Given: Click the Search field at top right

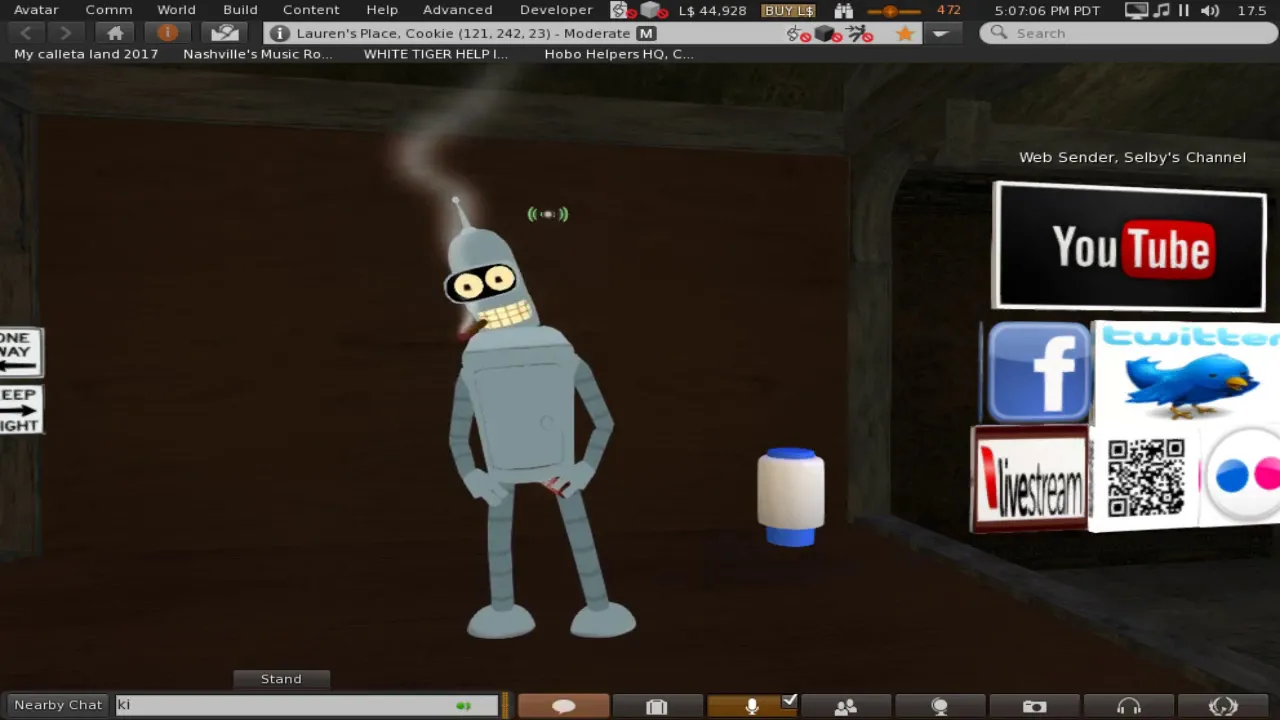Looking at the screenshot, I should click(1126, 33).
